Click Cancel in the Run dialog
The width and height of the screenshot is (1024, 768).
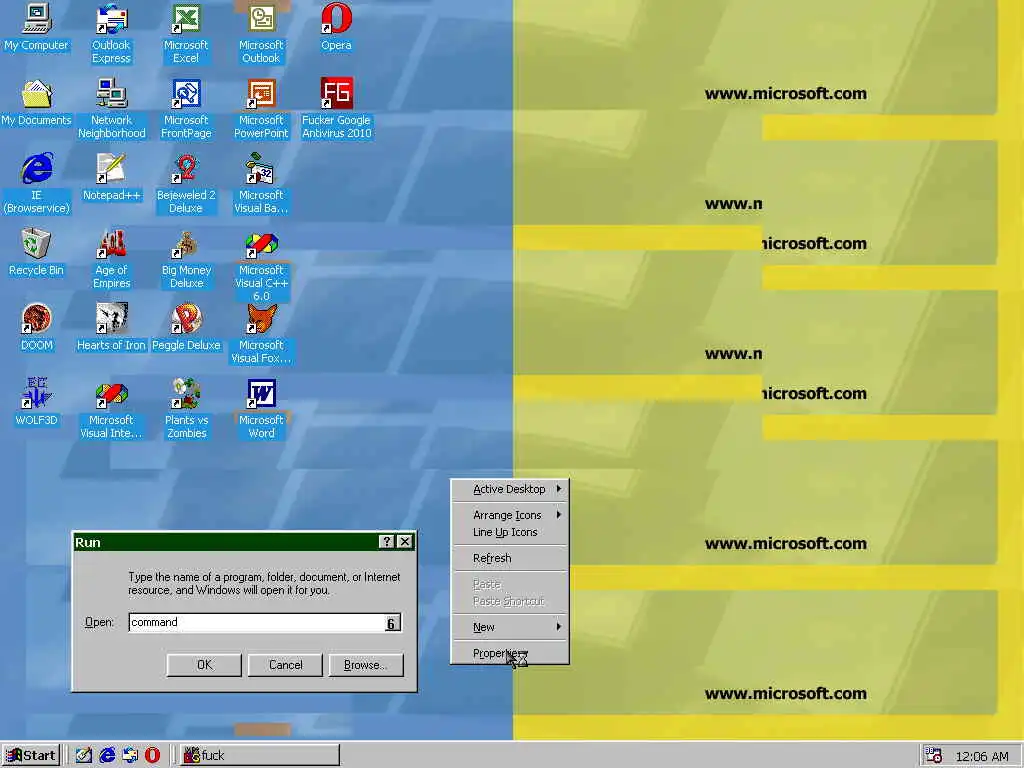point(285,665)
